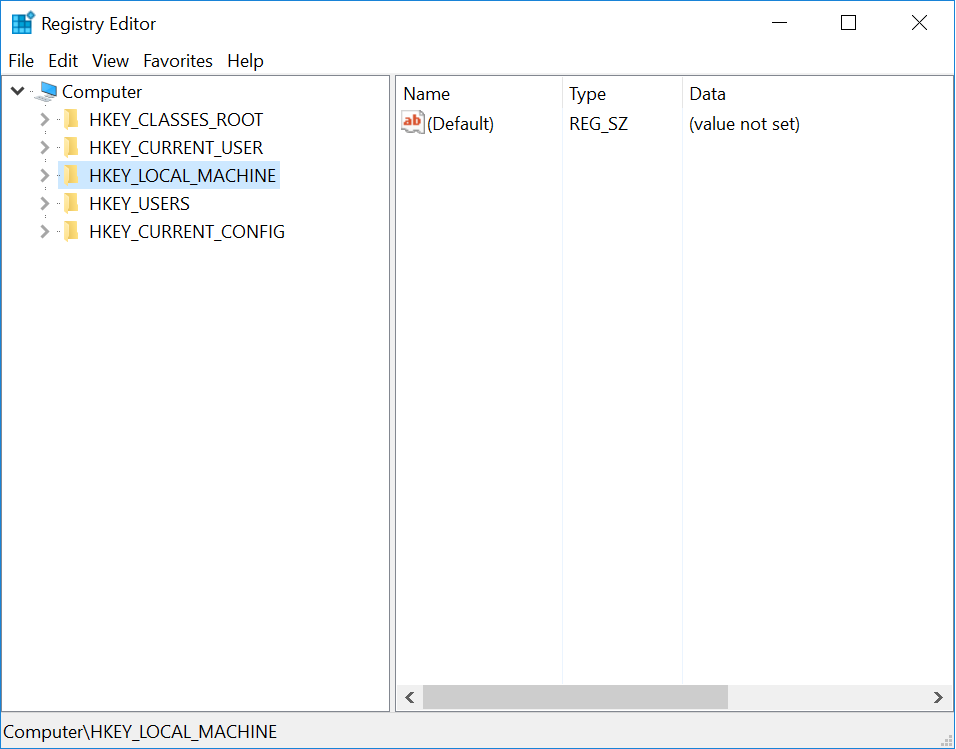Collapse the Computer node
The height and width of the screenshot is (749, 956).
tap(17, 91)
